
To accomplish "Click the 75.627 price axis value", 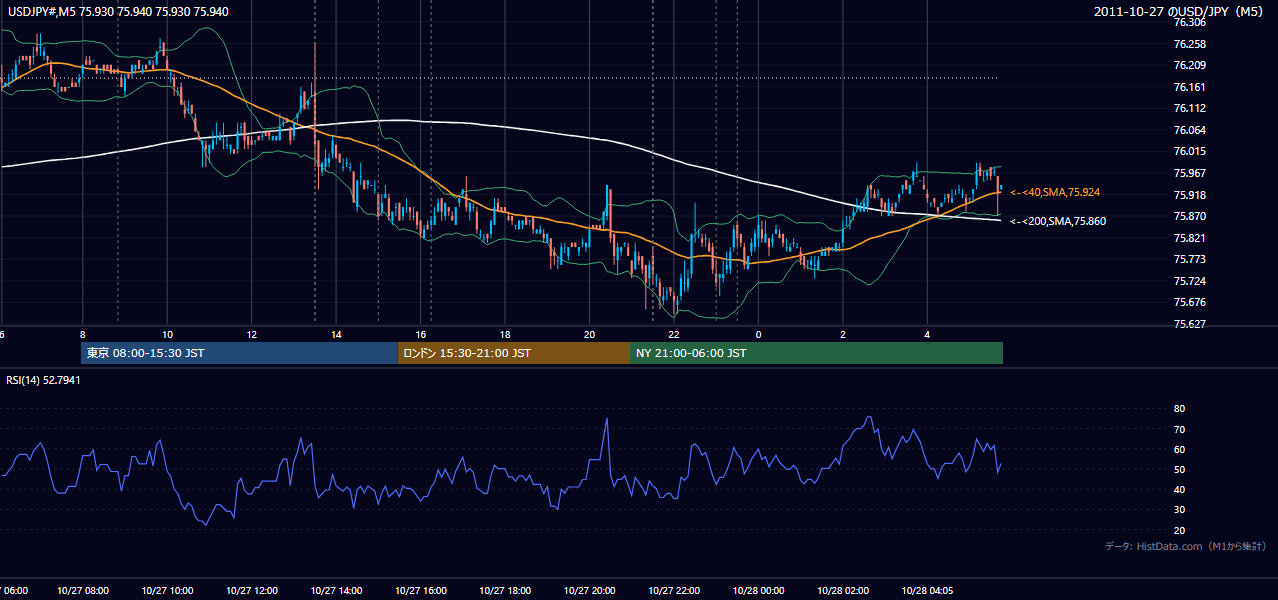I will [x=1189, y=324].
